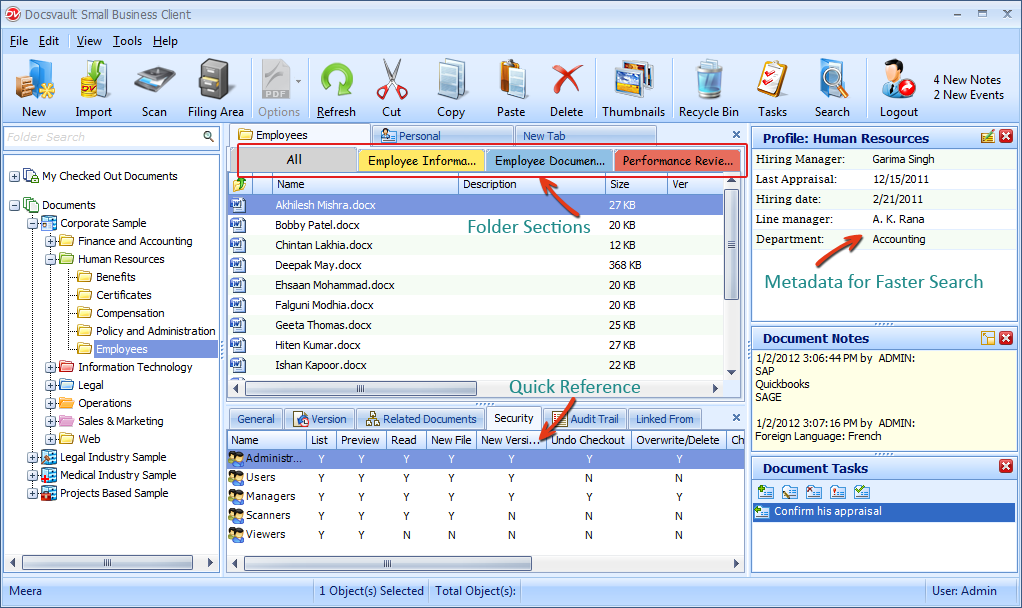
Task: Open a New Tab
Action: point(584,136)
